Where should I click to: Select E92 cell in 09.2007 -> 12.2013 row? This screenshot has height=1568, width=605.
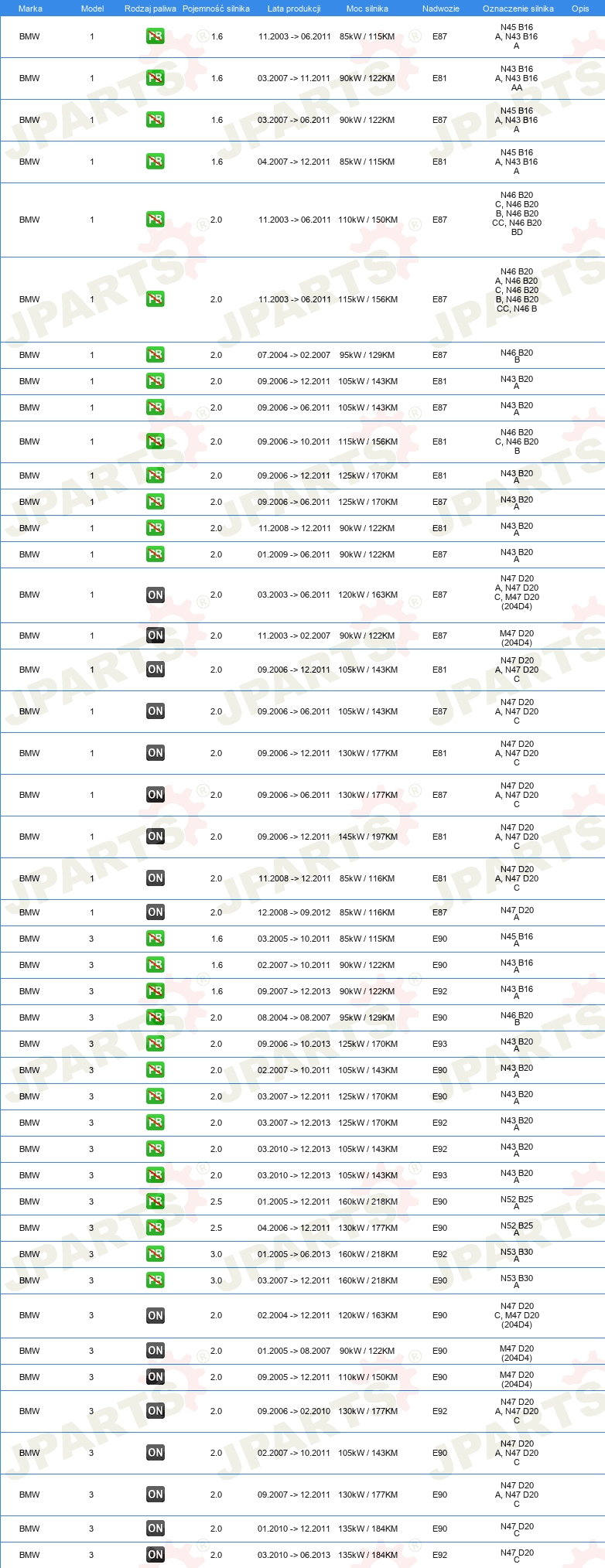click(439, 991)
